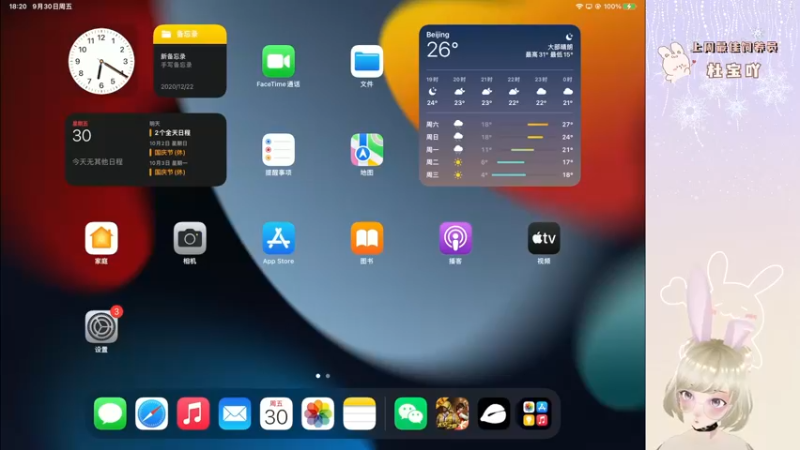The width and height of the screenshot is (800, 450).
Task: Launch the Camera app (相机)
Action: pyautogui.click(x=190, y=238)
